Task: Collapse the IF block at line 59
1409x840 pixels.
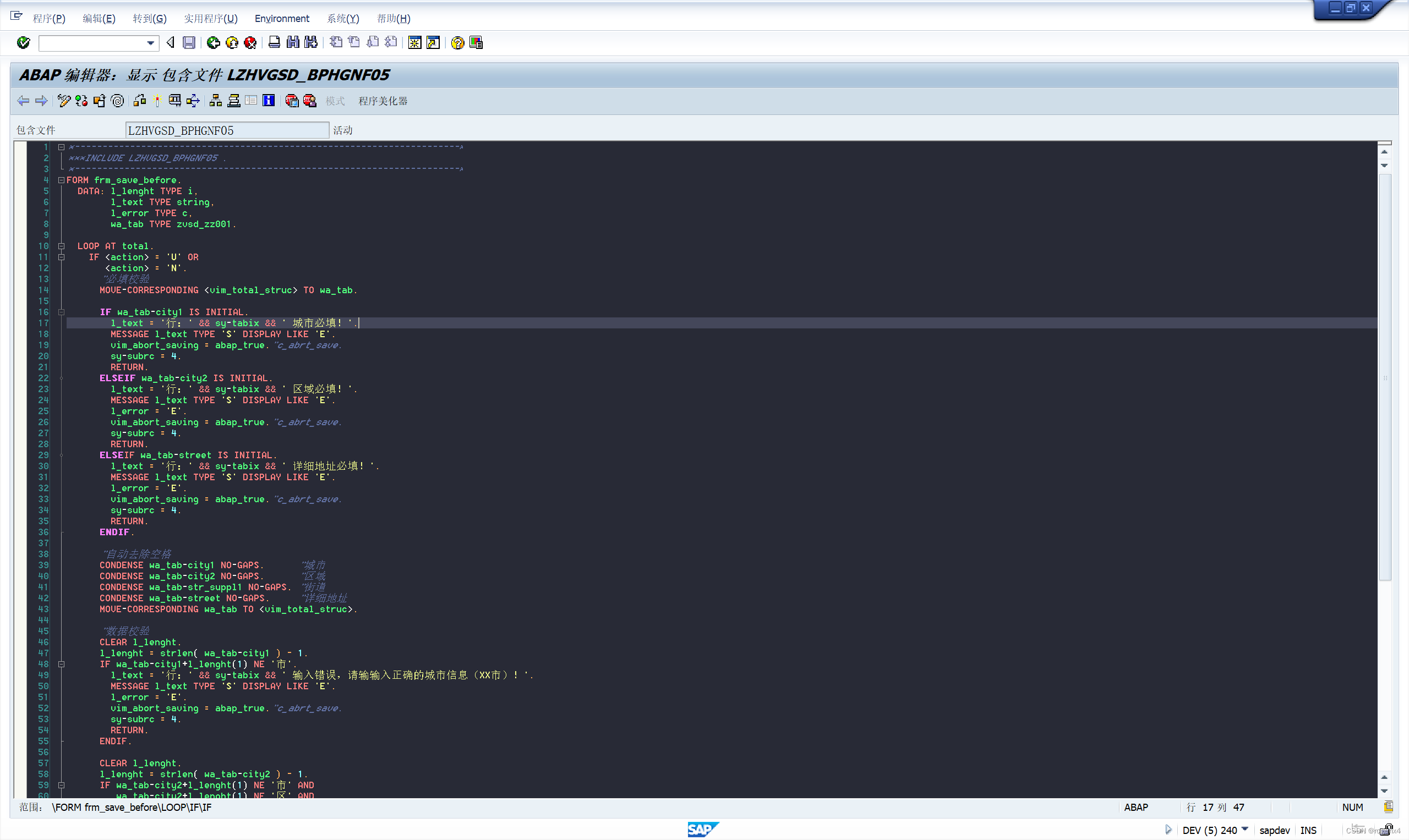Action: tap(61, 785)
